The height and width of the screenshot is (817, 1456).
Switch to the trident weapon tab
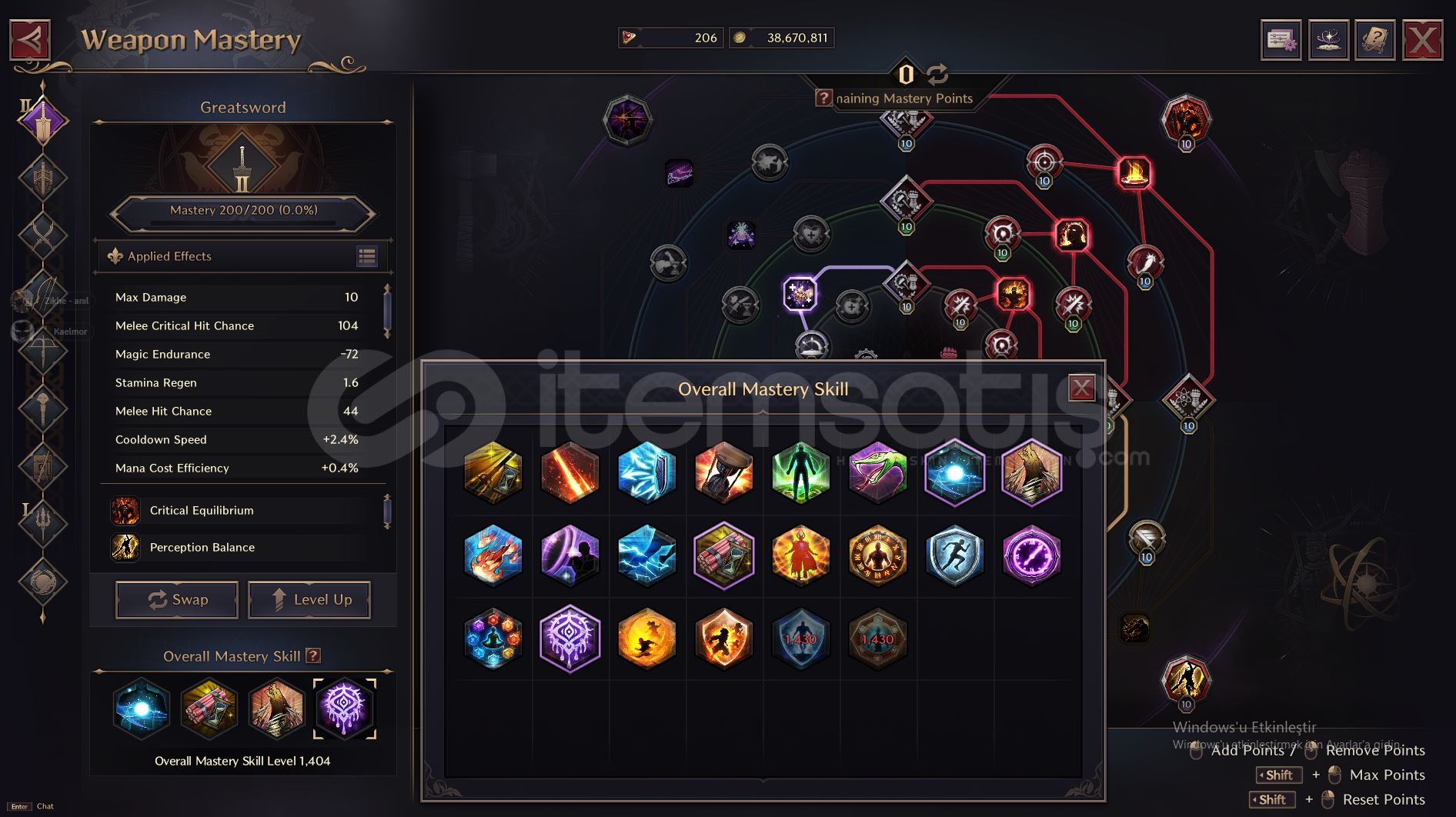click(x=43, y=523)
